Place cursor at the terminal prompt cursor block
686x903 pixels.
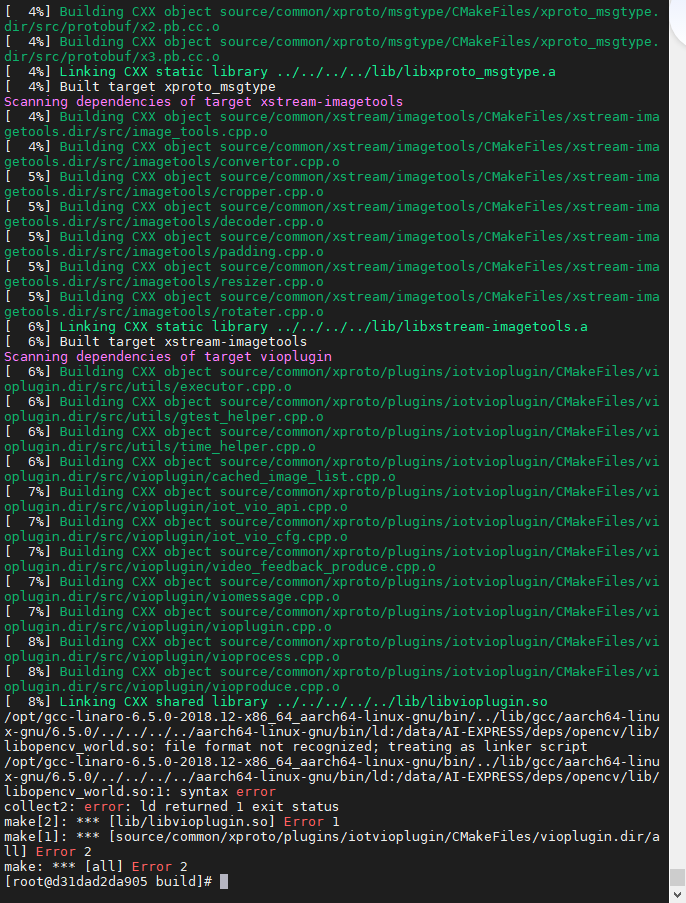(224, 881)
